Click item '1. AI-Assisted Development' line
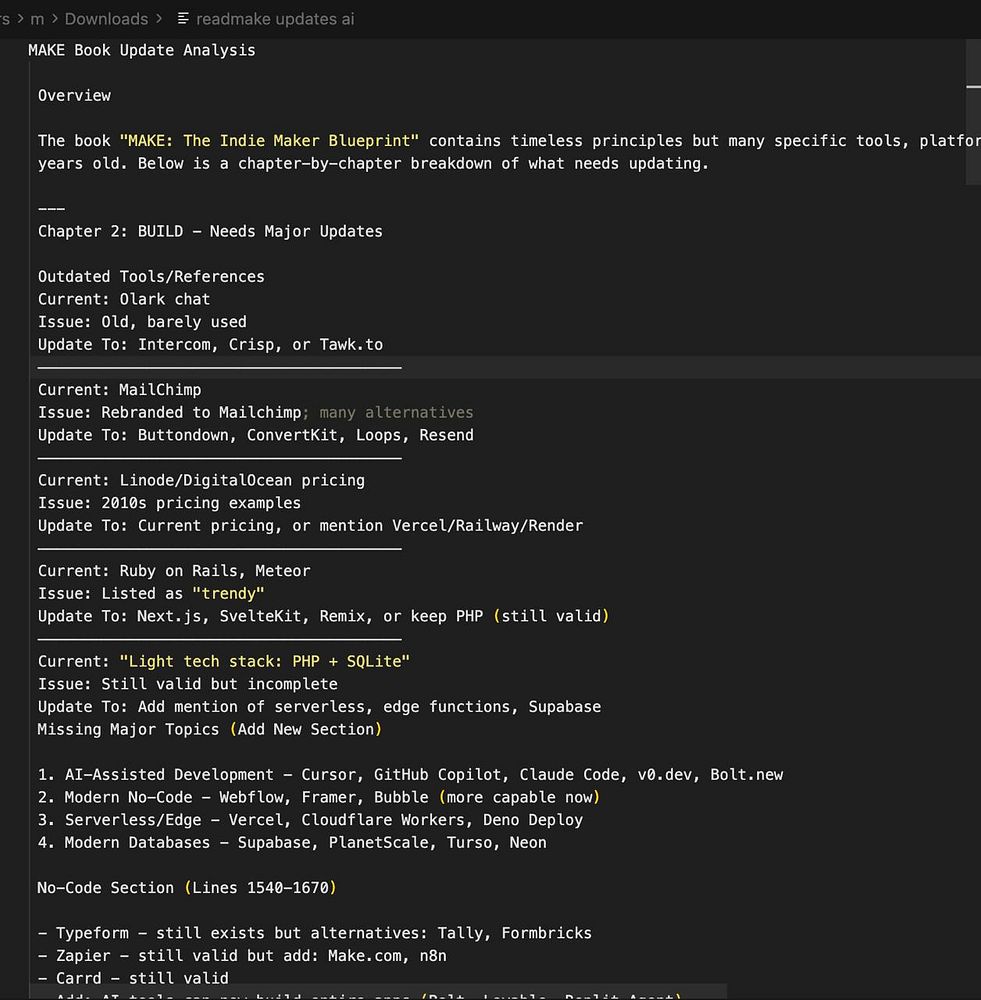981x1000 pixels. [x=410, y=775]
